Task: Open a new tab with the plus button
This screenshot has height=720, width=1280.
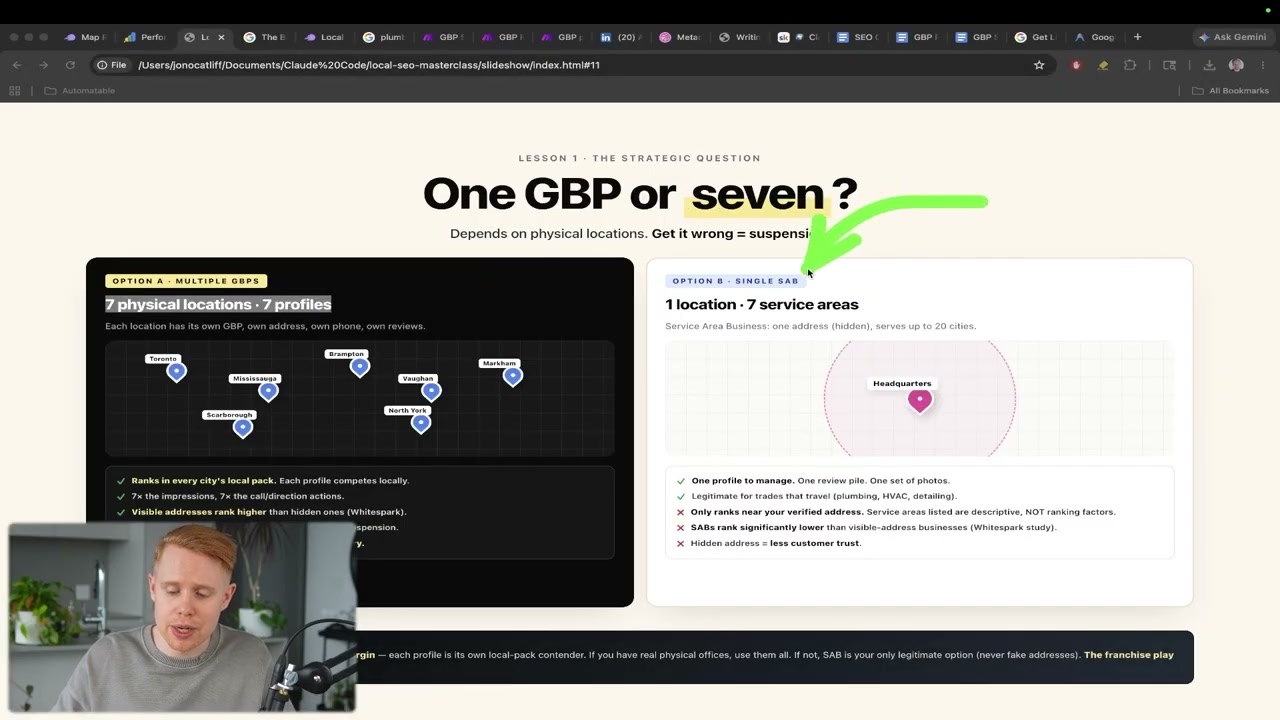Action: (x=1137, y=37)
